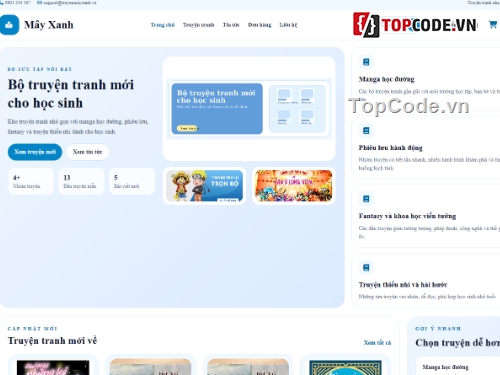
Task: Click the 4+ Nhóm truyện stat card
Action: coord(31,181)
